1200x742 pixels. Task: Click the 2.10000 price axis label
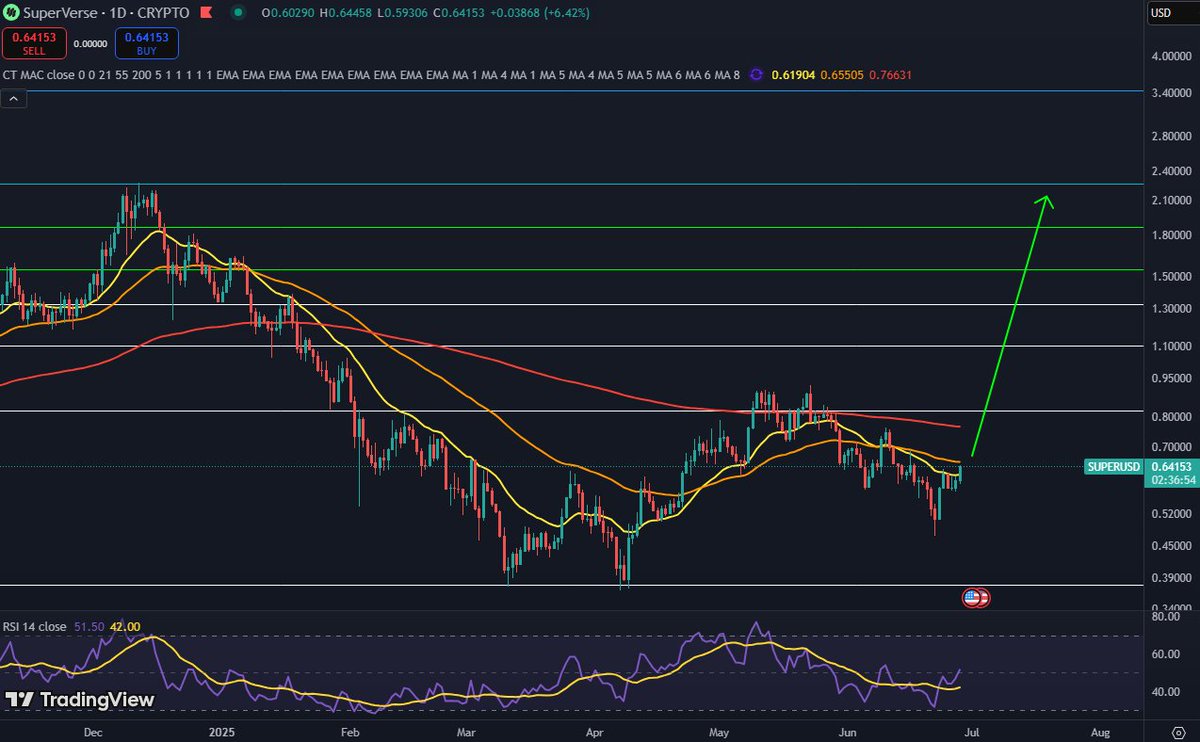pos(1171,200)
